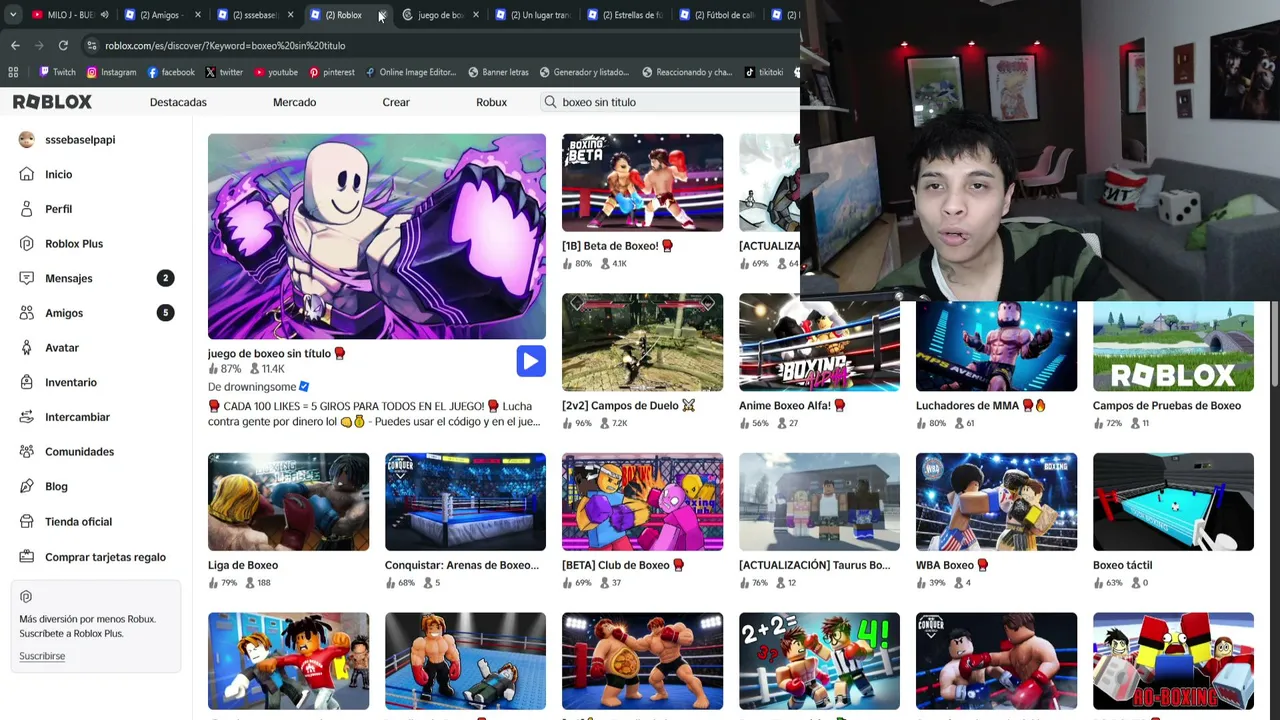Open Crear in Roblox top navigation
The width and height of the screenshot is (1280, 720).
396,102
